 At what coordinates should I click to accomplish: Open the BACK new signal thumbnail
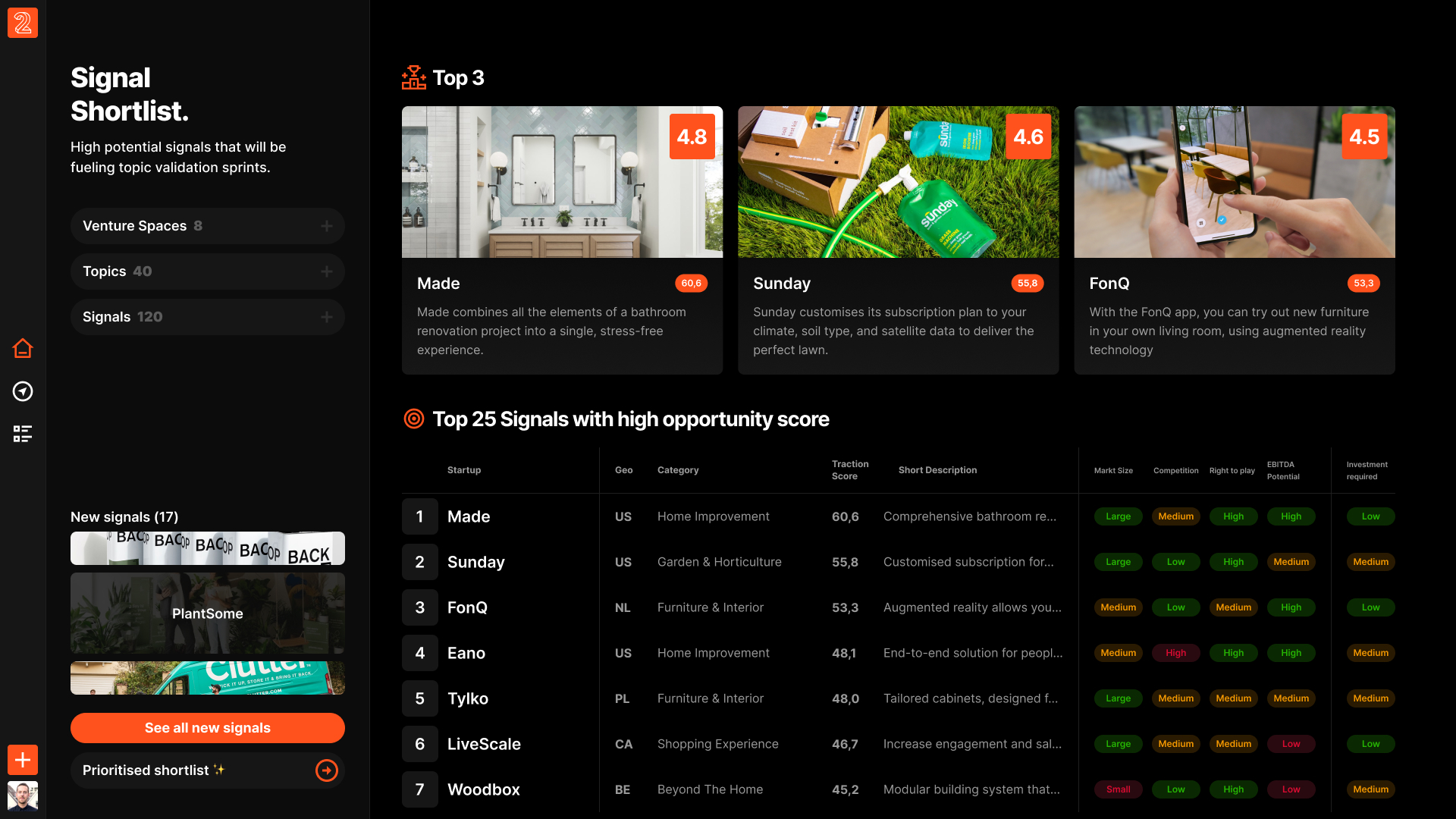(x=208, y=548)
